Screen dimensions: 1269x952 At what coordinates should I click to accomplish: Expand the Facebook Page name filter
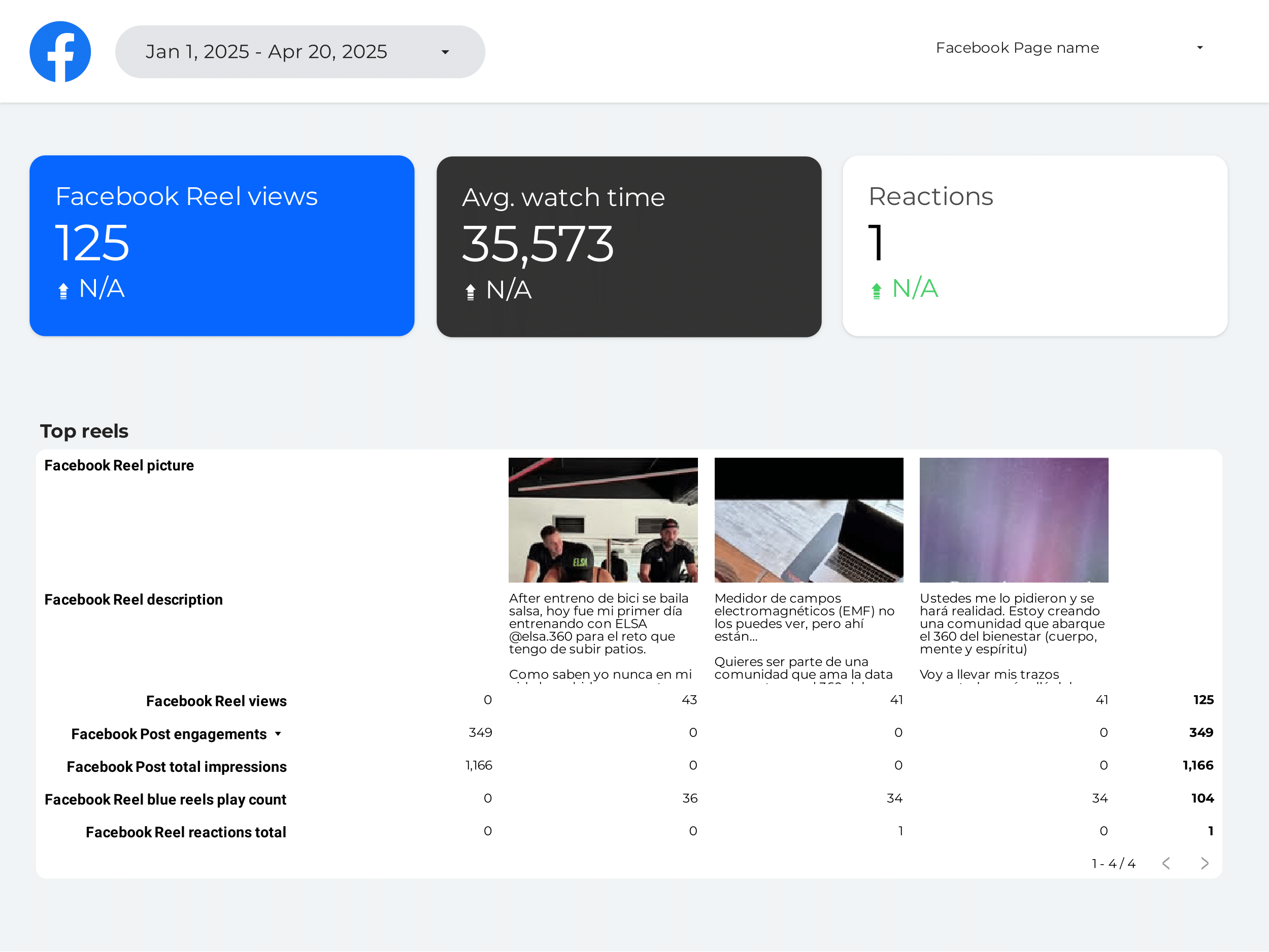(1070, 48)
